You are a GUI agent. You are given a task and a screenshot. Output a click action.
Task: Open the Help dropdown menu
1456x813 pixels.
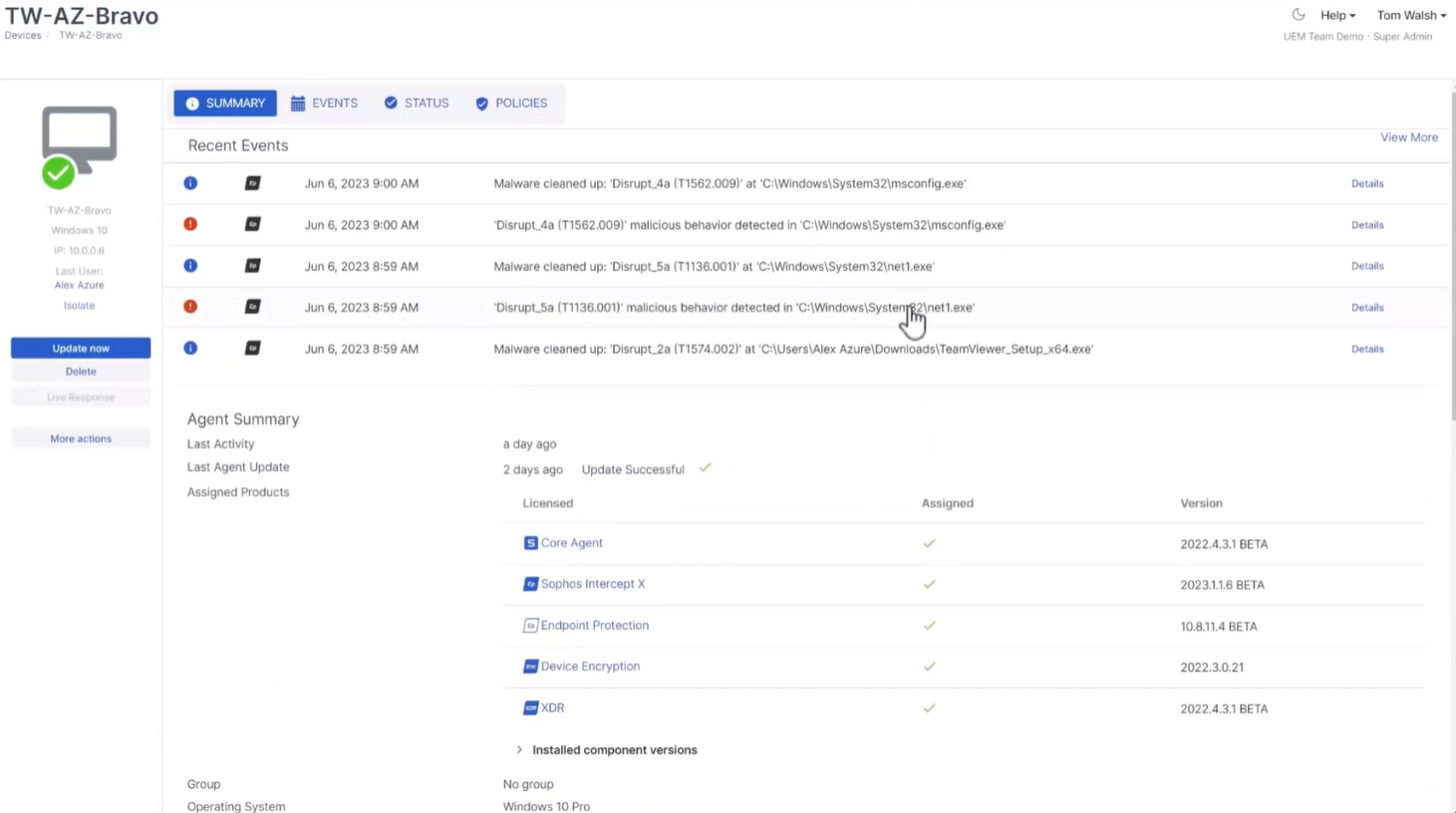tap(1337, 15)
